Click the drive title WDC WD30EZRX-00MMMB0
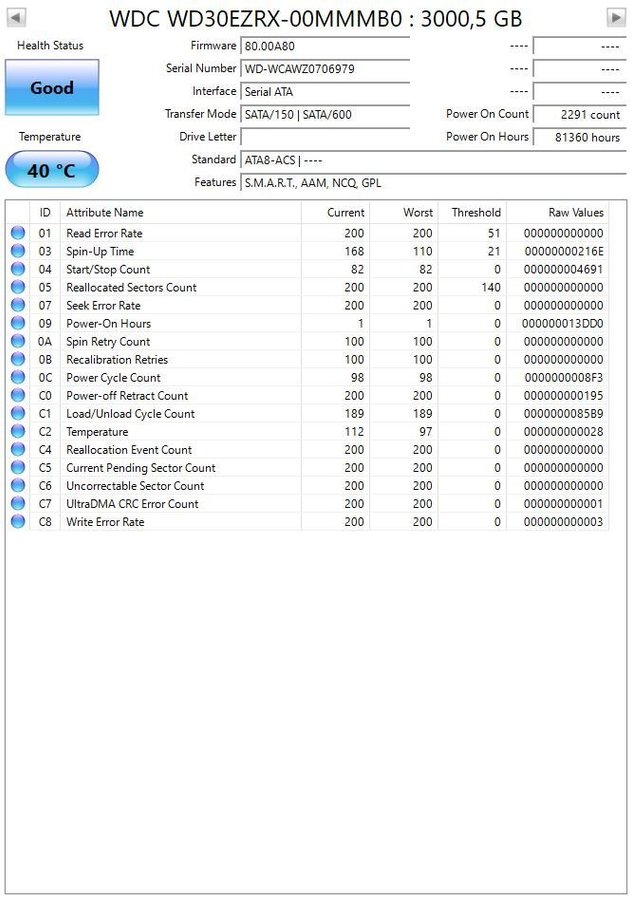The height and width of the screenshot is (900, 632). click(255, 19)
